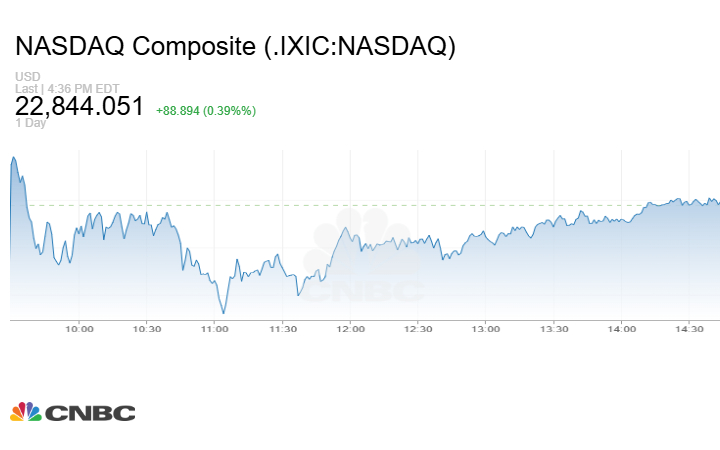The width and height of the screenshot is (720, 450).
Task: Click the 10:30 time axis label
Action: [147, 329]
